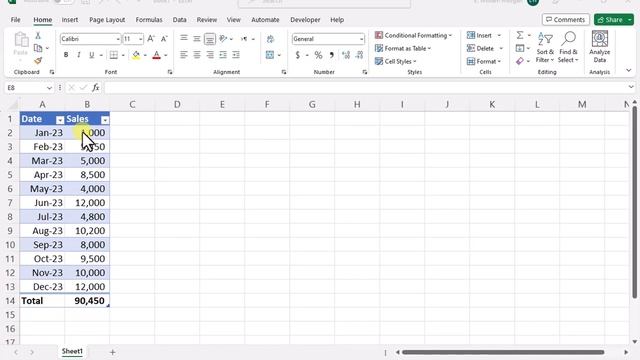The width and height of the screenshot is (640, 360).
Task: Center text horizontally
Action: (x=197, y=55)
